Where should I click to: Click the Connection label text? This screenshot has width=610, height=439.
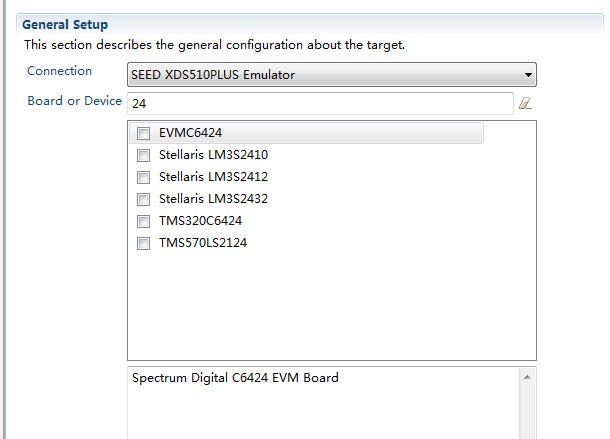click(59, 71)
